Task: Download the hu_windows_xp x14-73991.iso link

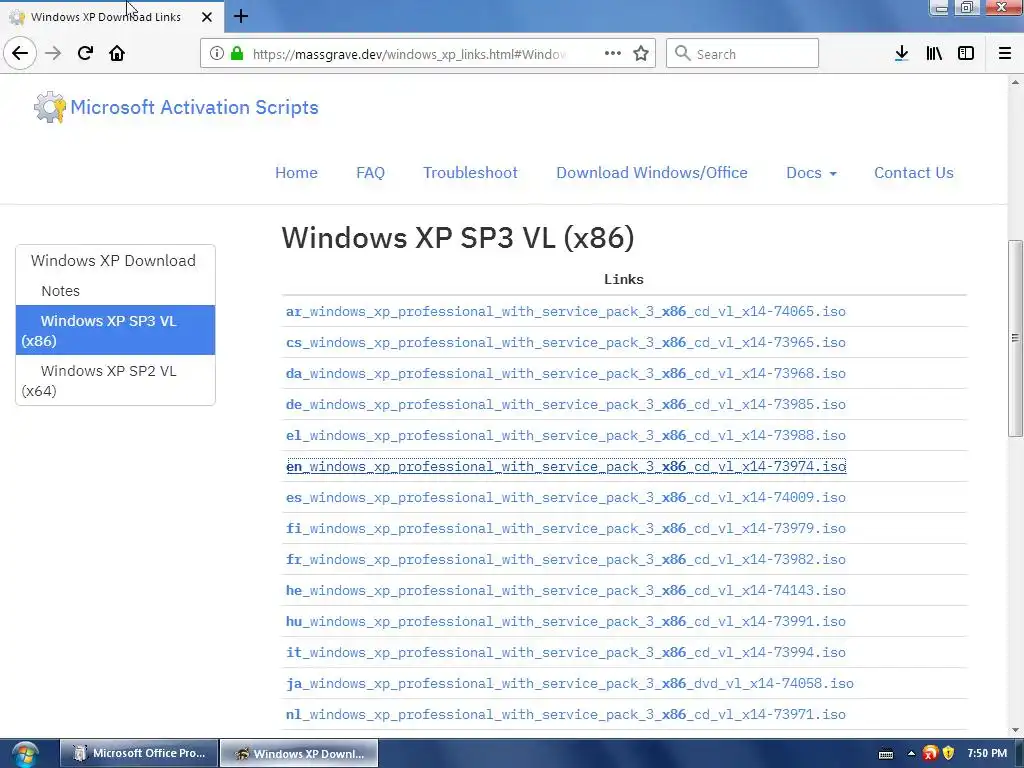Action: pos(566,622)
